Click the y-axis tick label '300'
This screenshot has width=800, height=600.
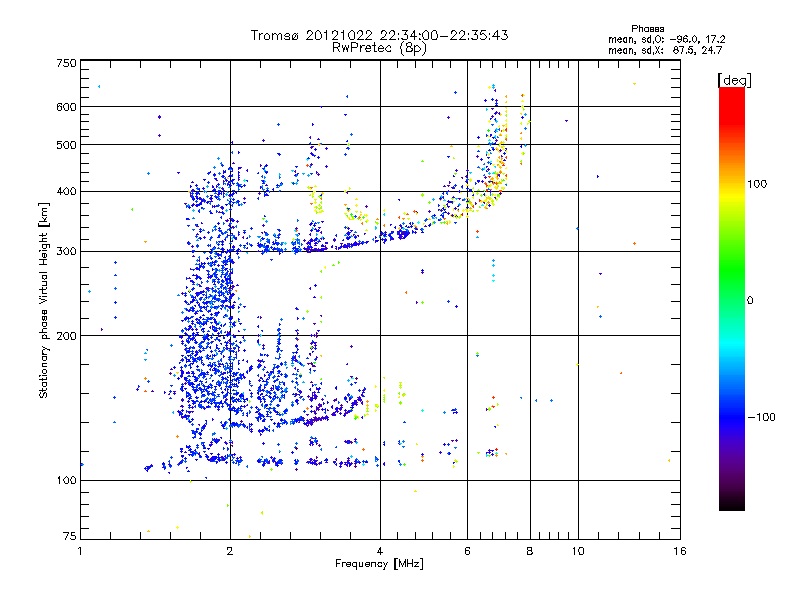pyautogui.click(x=66, y=252)
